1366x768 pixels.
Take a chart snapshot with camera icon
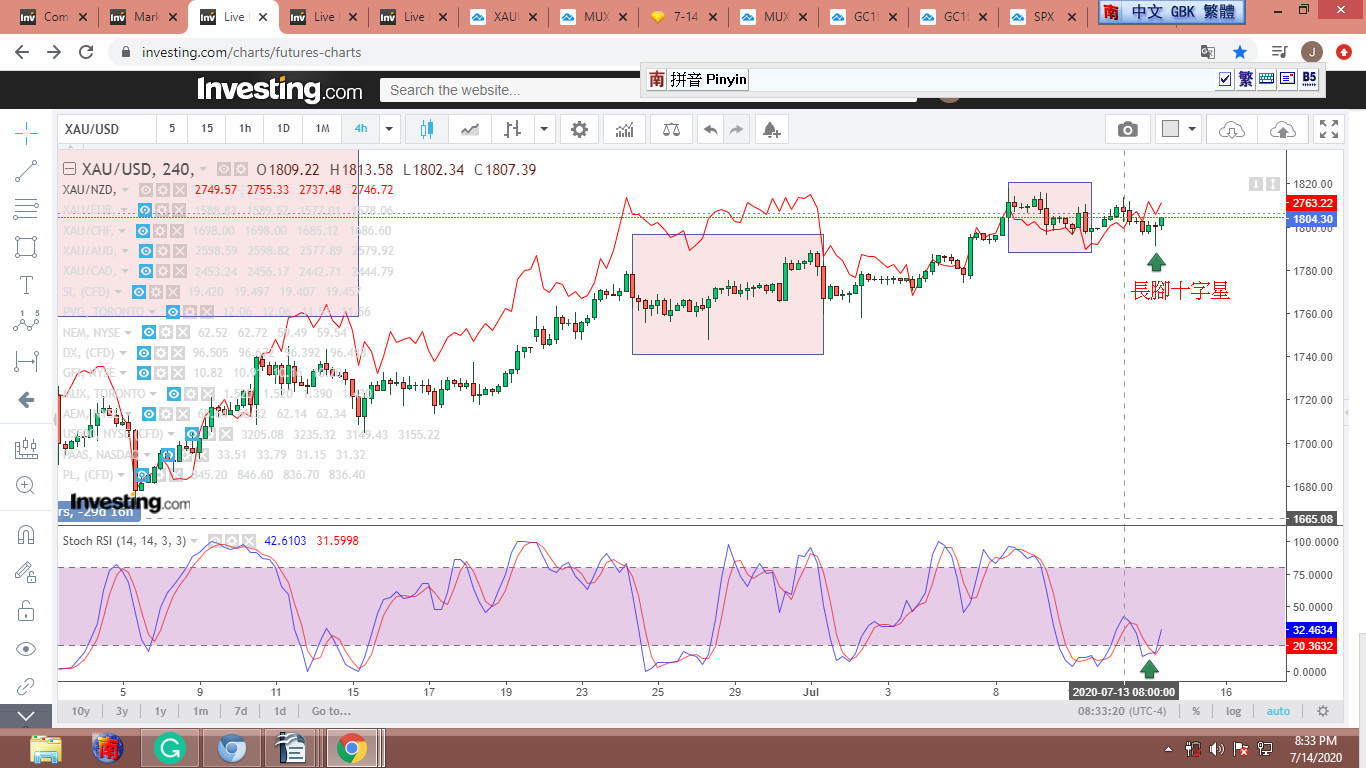(1127, 129)
